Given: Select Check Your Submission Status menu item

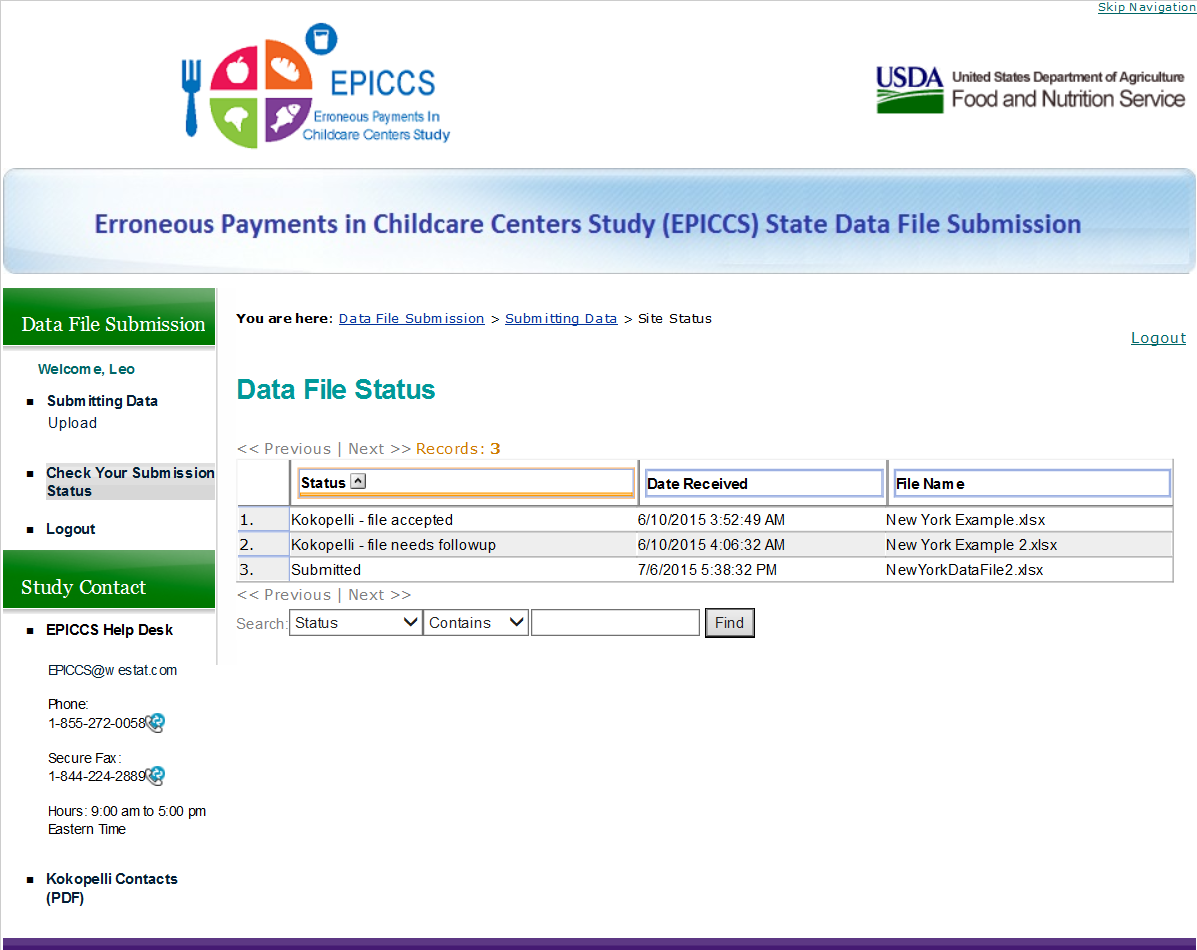Looking at the screenshot, I should 130,482.
